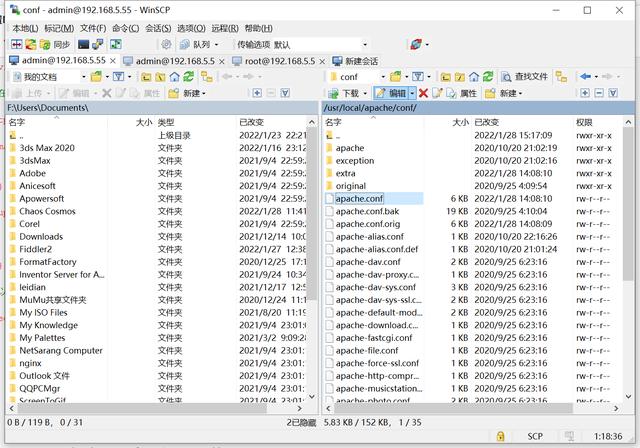Open local directory folder icon beside 我的文档
640x448 pixels.
click(x=96, y=76)
